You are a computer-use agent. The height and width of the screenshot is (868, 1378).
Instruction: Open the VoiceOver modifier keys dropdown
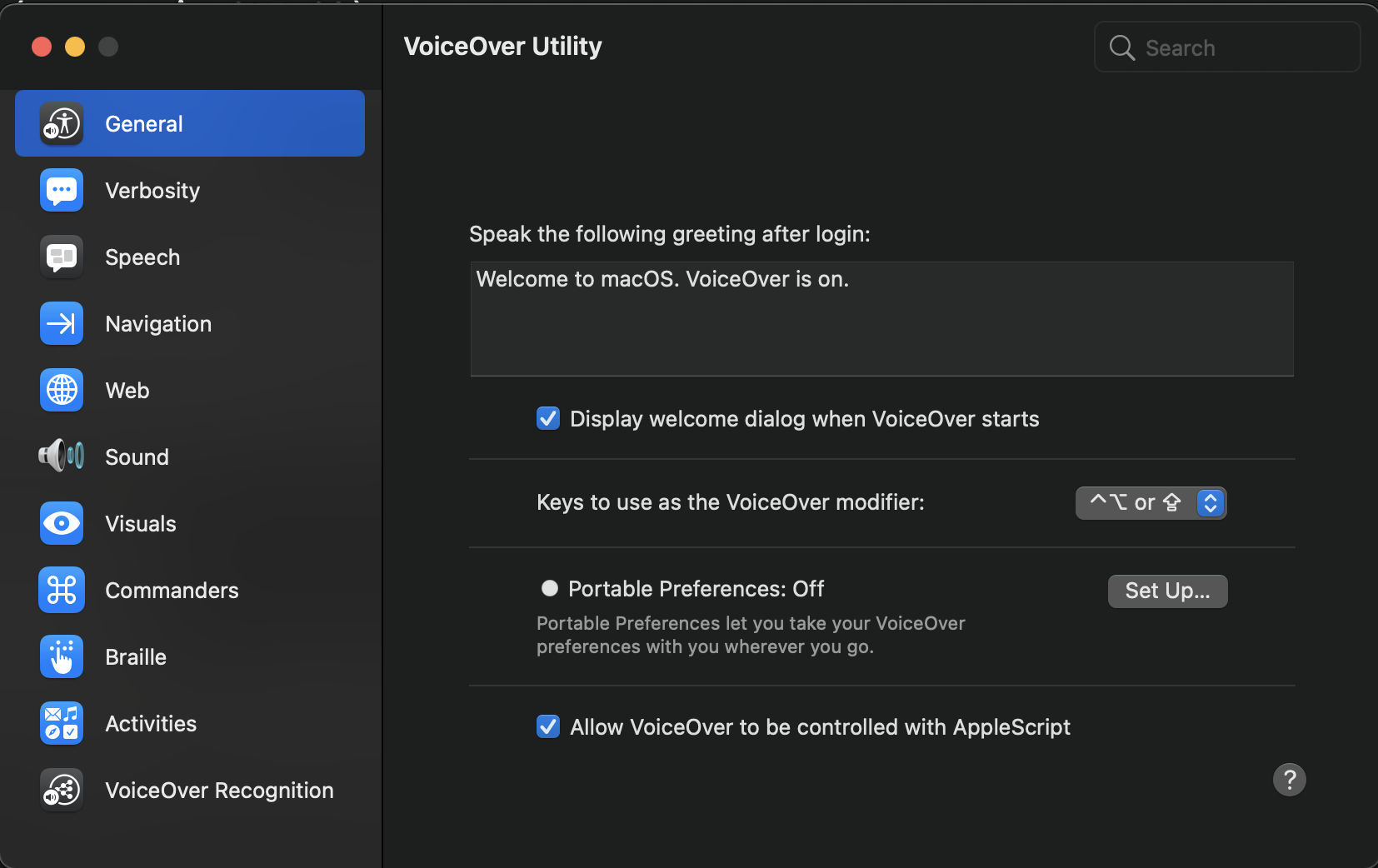pos(1151,503)
